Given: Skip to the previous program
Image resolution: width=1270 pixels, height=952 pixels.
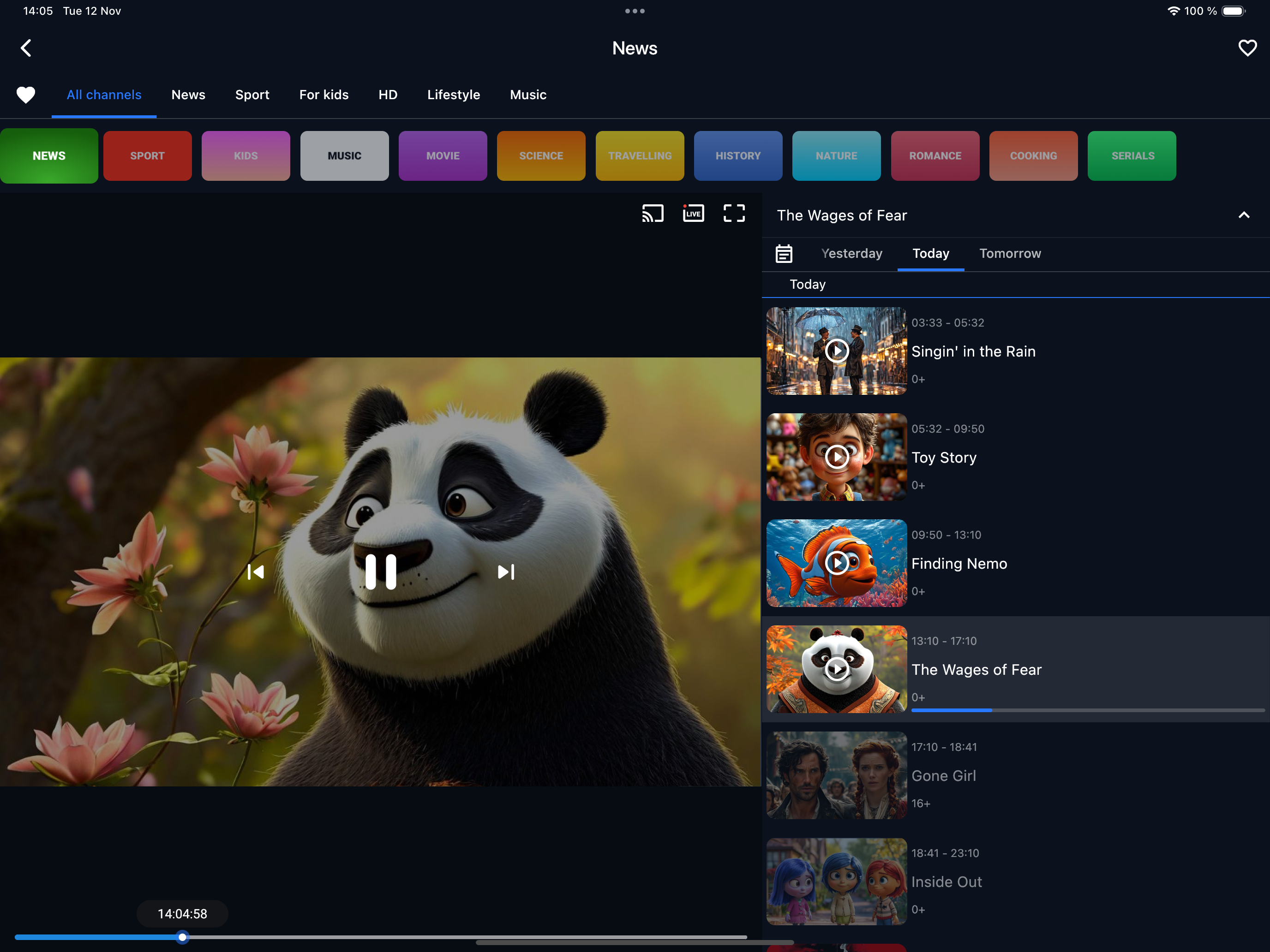Looking at the screenshot, I should click(x=256, y=572).
